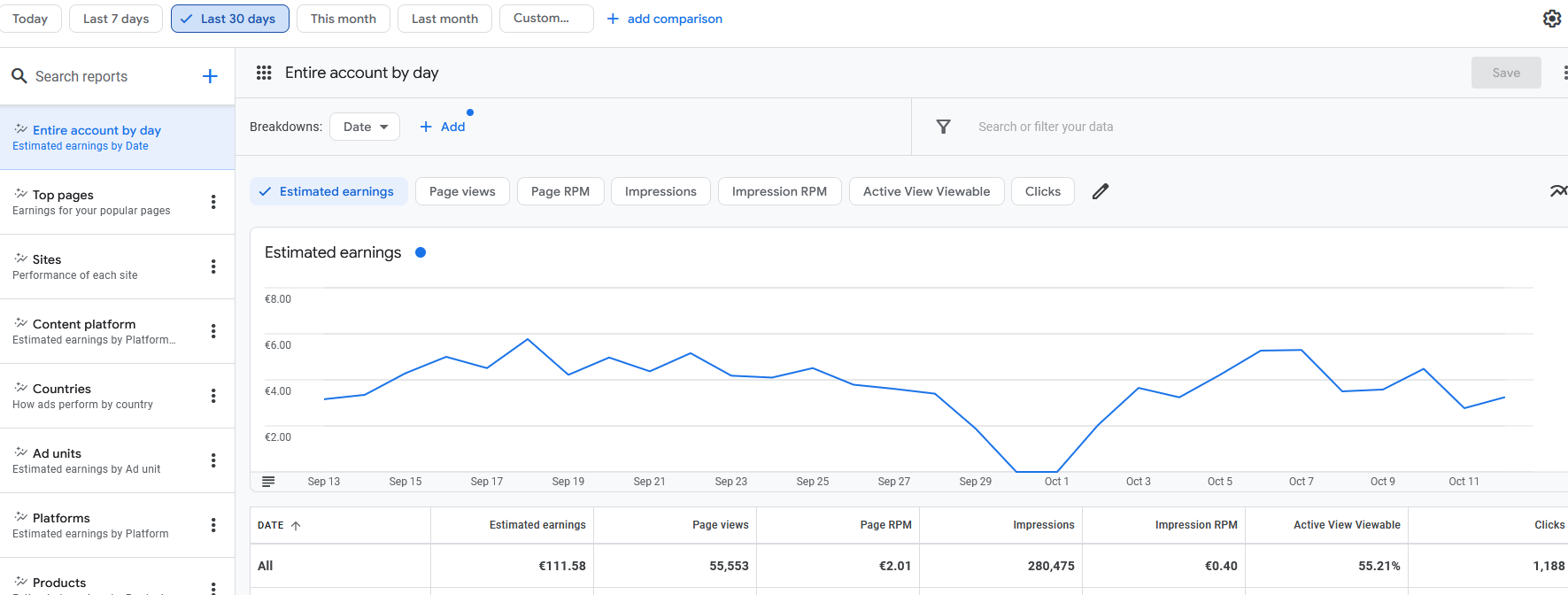Open three-dot menu for Top pages
Screen dimensions: 1568x595
tap(213, 202)
